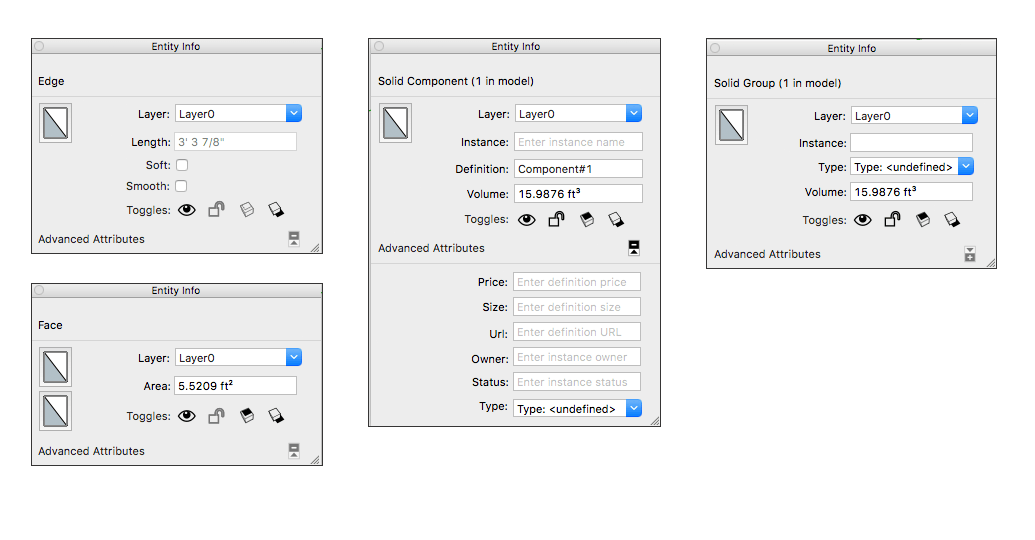The image size is (1035, 540).
Task: Click Instance name field in Solid Component panel
Action: pos(578,142)
